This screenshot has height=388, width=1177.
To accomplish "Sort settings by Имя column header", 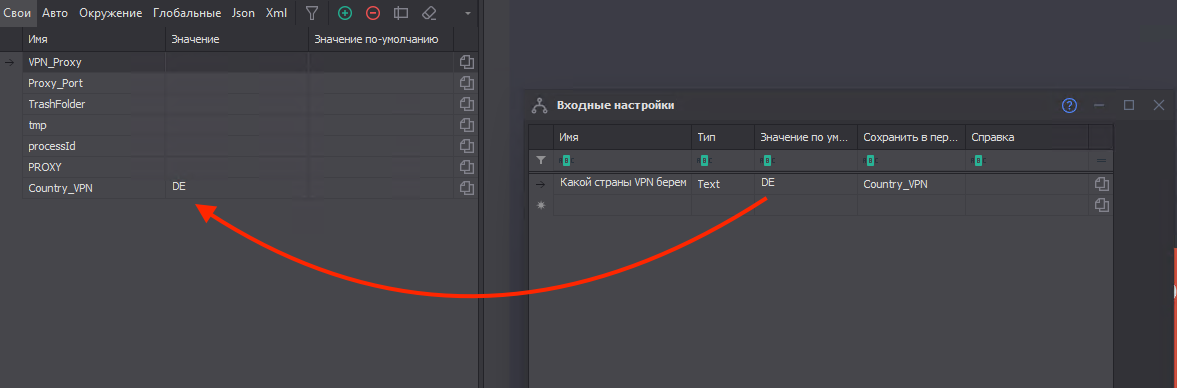I will click(623, 138).
